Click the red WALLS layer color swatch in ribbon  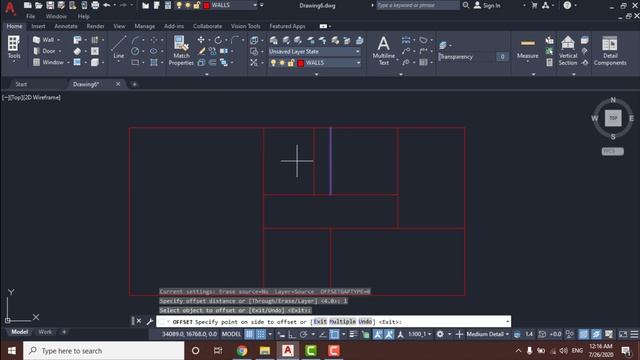[x=301, y=63]
